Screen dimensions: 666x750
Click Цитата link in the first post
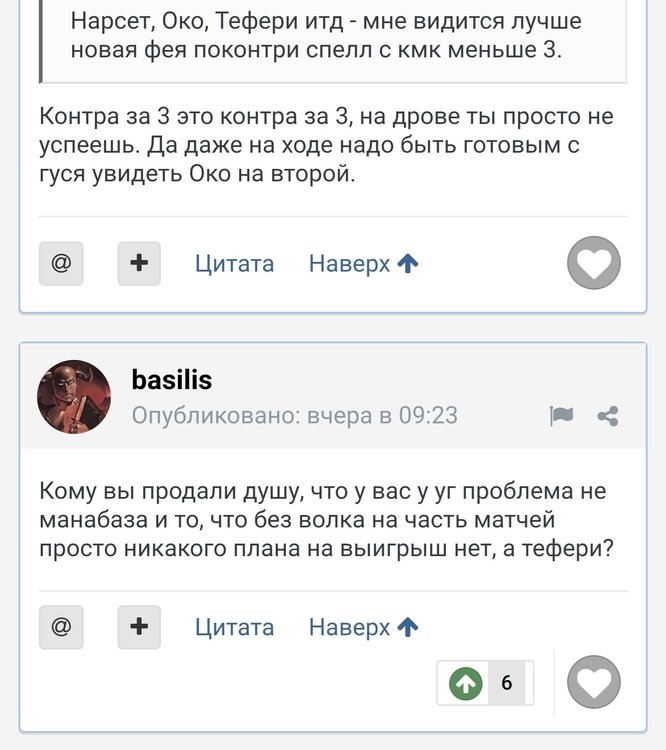point(234,264)
